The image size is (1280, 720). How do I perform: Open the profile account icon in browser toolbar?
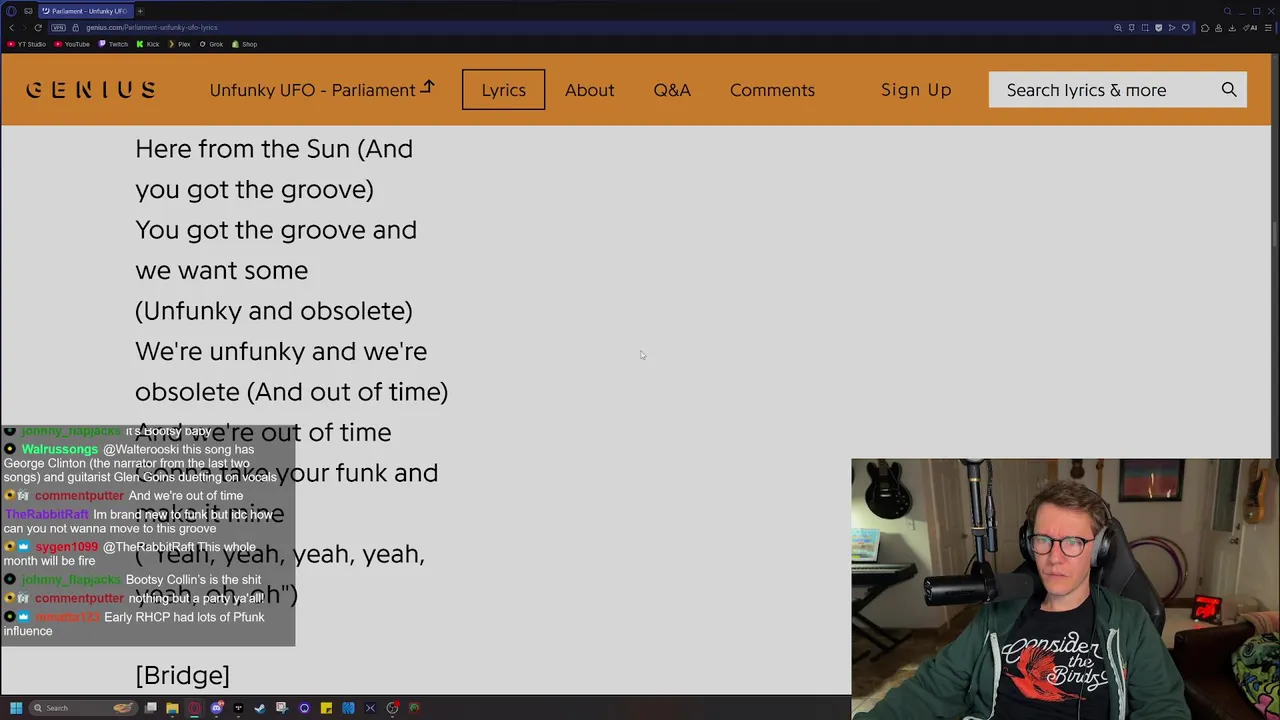tap(1218, 28)
